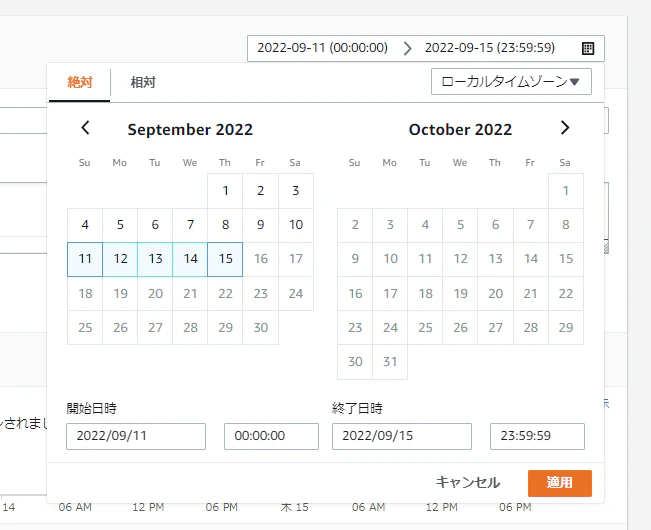Click October 29 in the calendar

(x=565, y=328)
